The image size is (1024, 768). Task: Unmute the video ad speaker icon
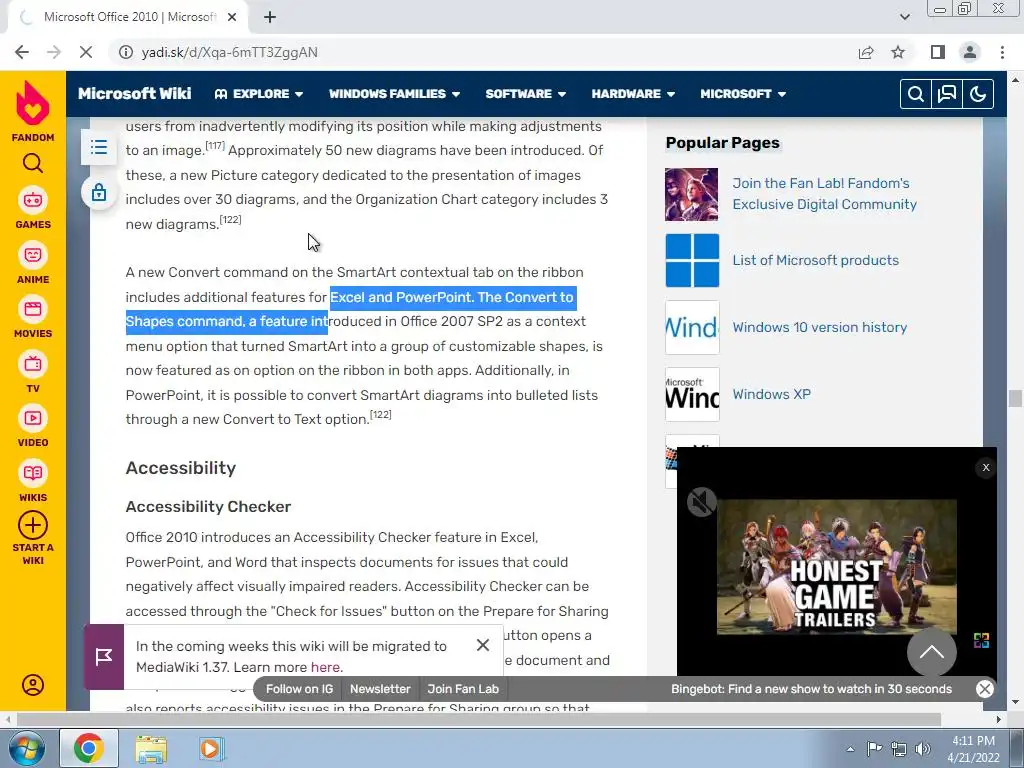pyautogui.click(x=701, y=502)
